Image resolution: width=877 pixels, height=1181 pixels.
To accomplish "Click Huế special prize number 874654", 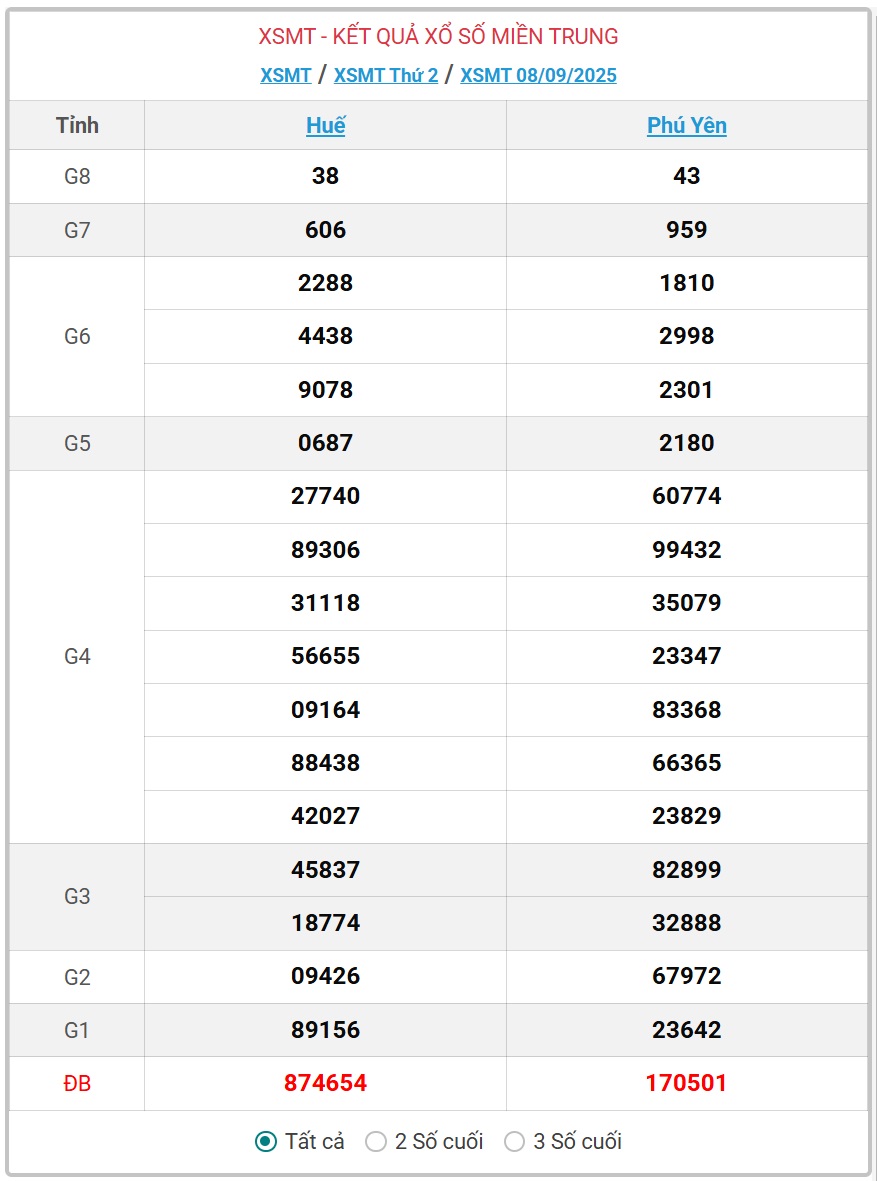I will (x=325, y=1083).
